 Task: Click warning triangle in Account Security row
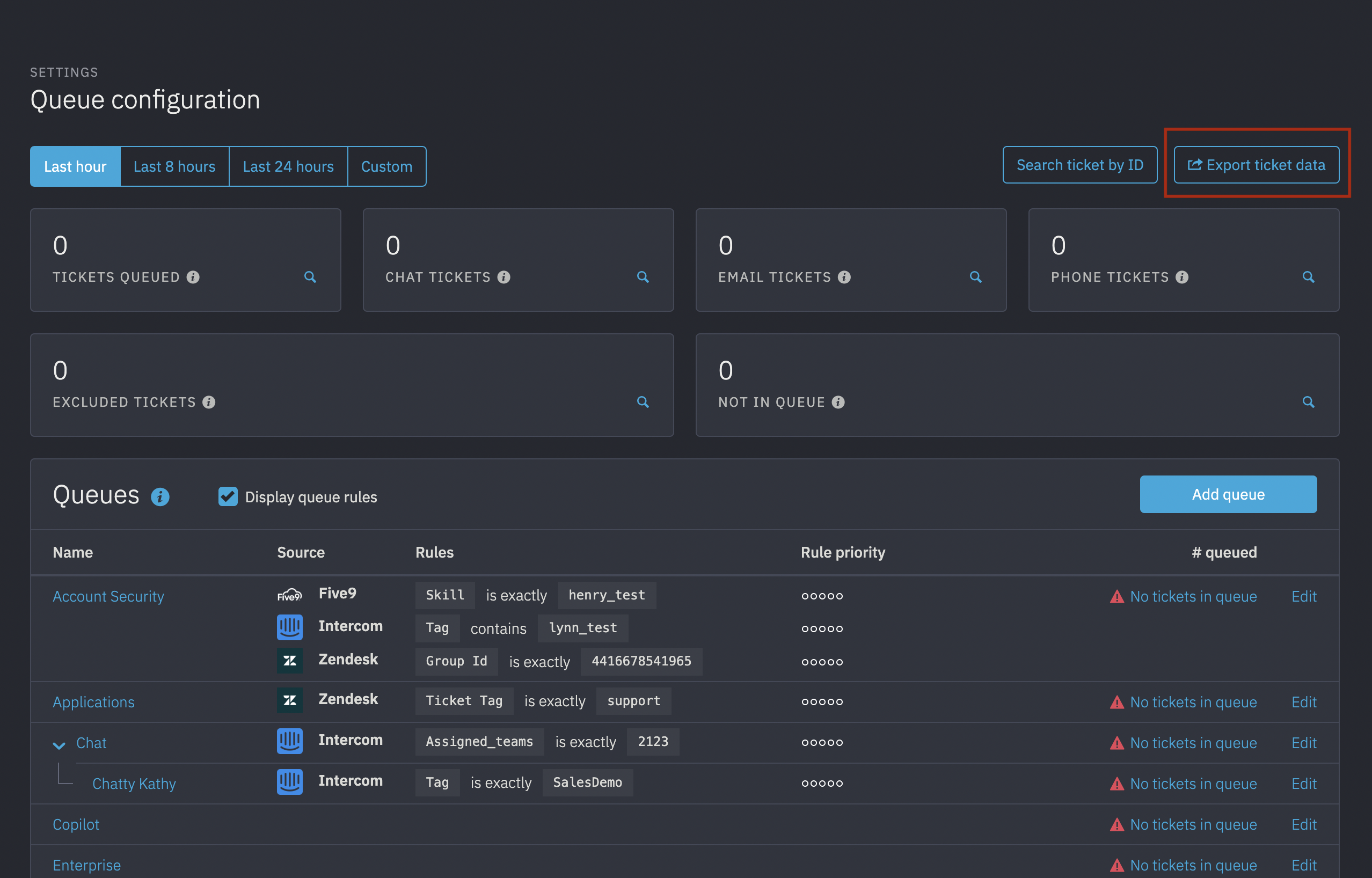1116,597
